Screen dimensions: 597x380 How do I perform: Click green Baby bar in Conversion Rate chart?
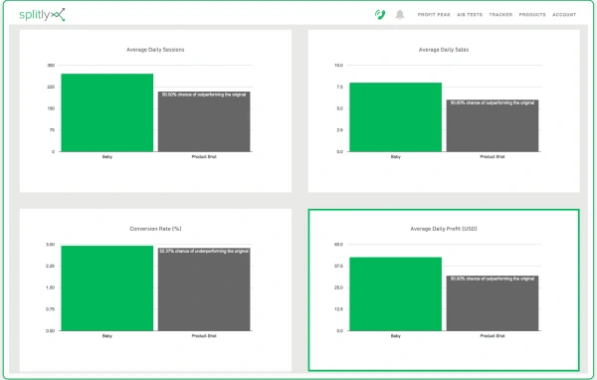pos(107,288)
